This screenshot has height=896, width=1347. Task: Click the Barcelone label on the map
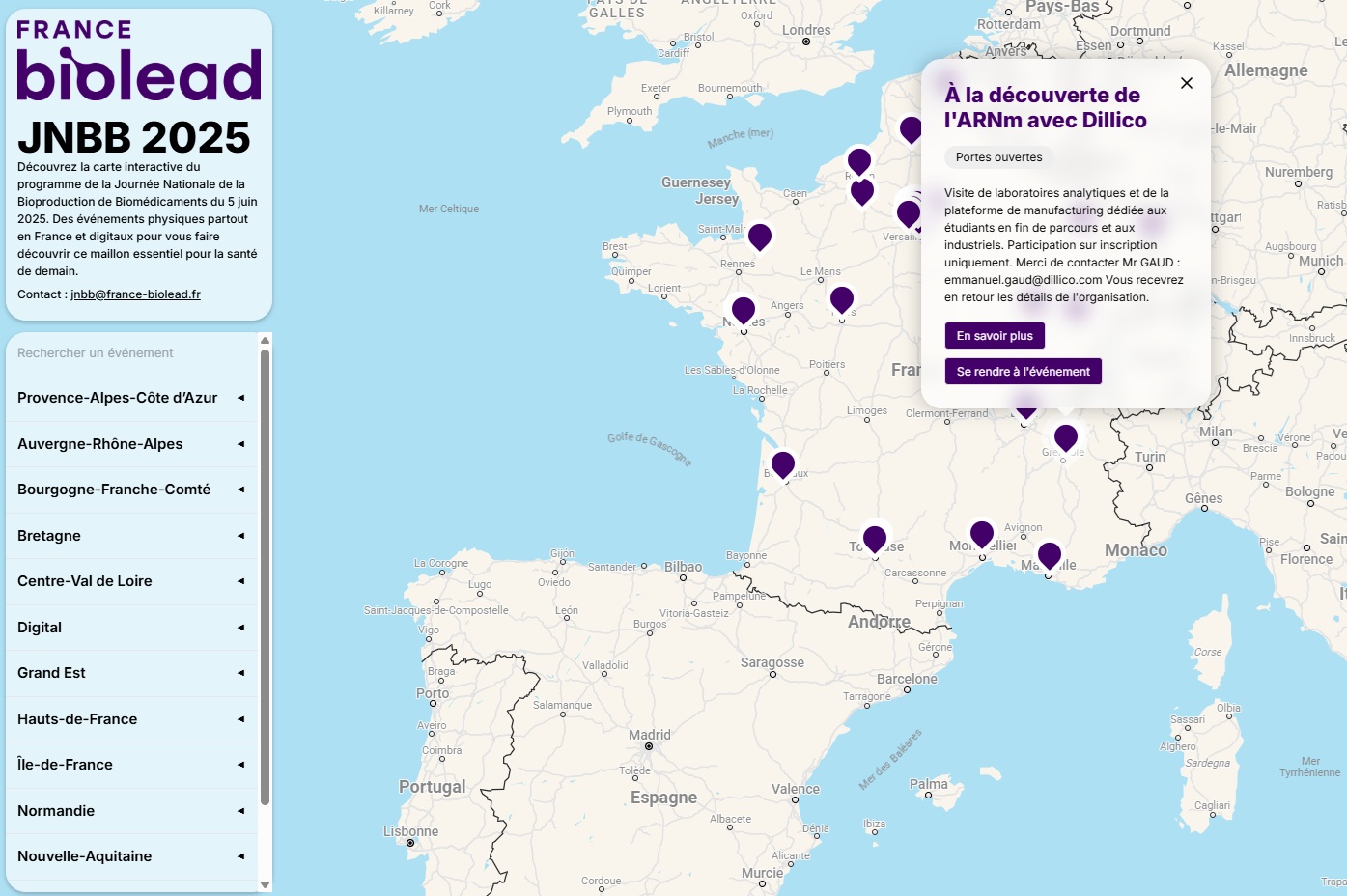tap(907, 679)
